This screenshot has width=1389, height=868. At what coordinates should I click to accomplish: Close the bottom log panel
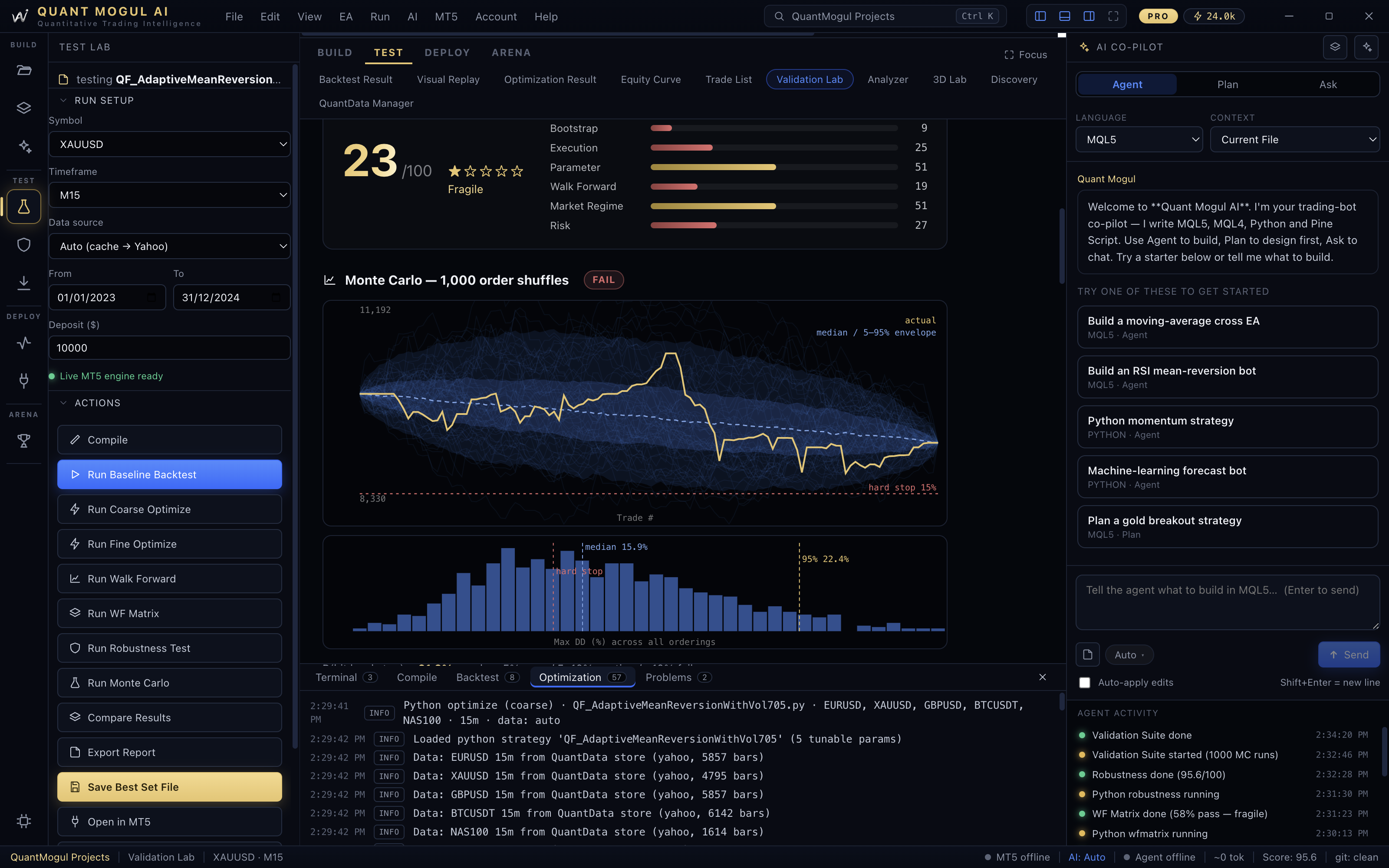pos(1043,677)
